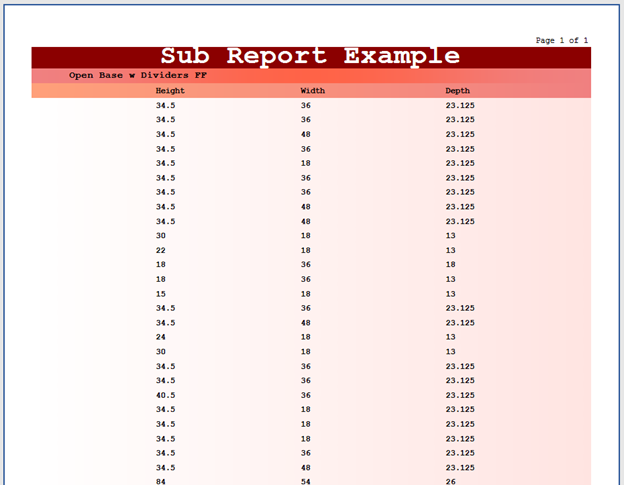
Task: Choose Width '18' in the Height 24 row
Action: tap(305, 337)
